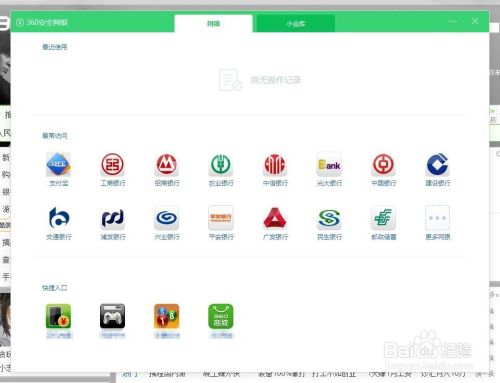Click the 支付宝 text label
500x383 pixels.
click(x=59, y=183)
